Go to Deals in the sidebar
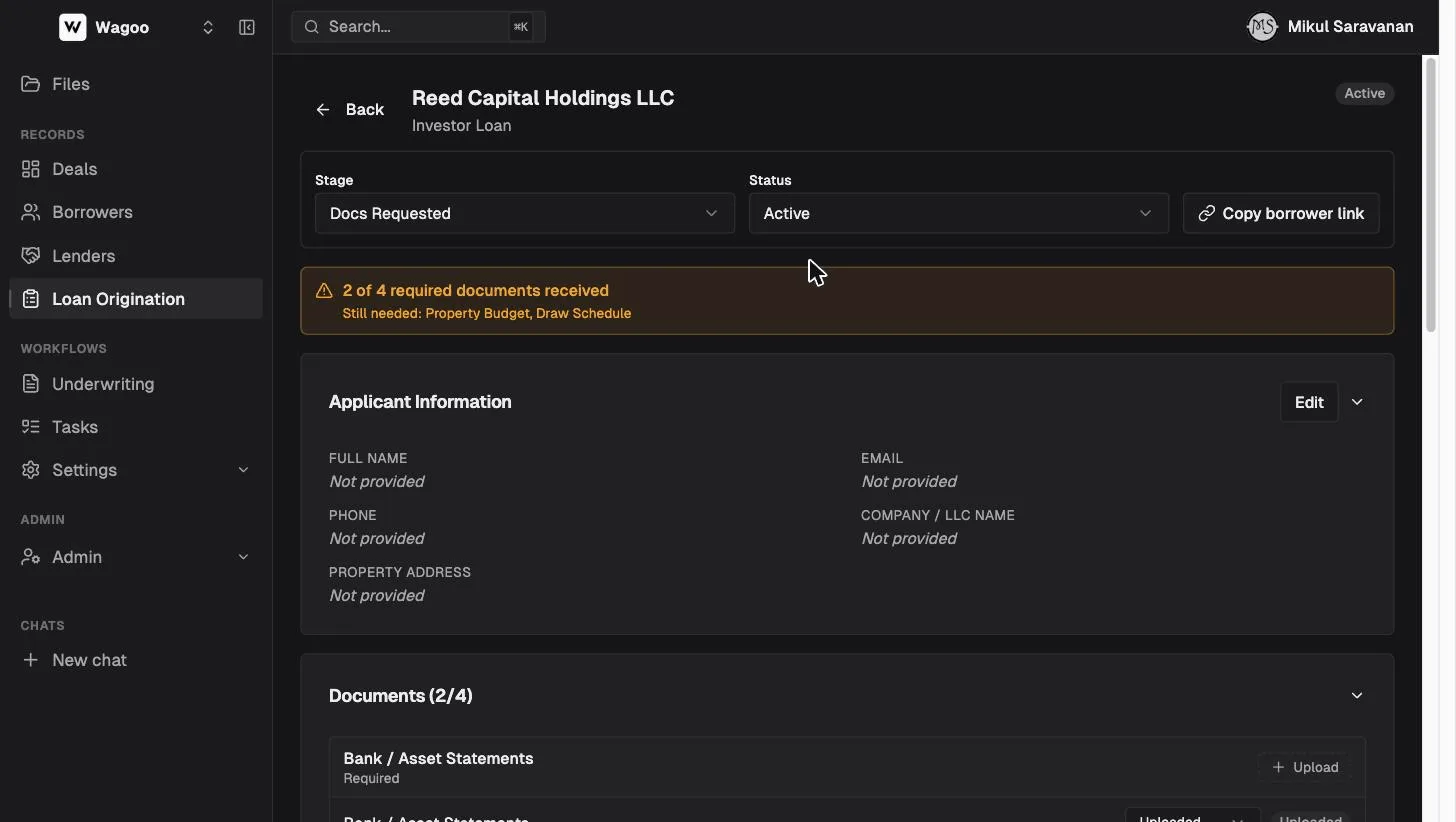This screenshot has height=822, width=1456. [x=136, y=169]
